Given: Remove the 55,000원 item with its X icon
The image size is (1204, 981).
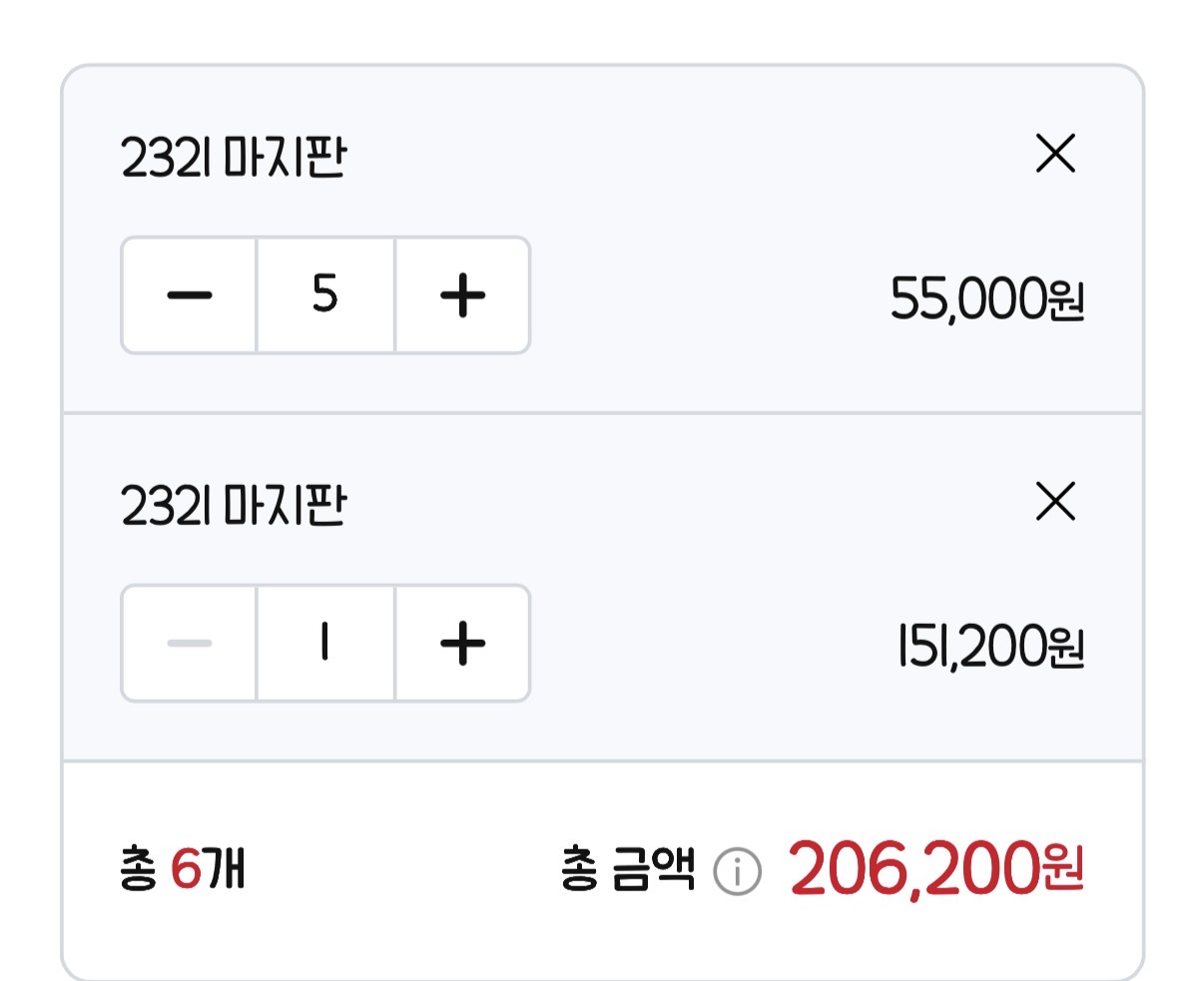Looking at the screenshot, I should click(x=1055, y=155).
